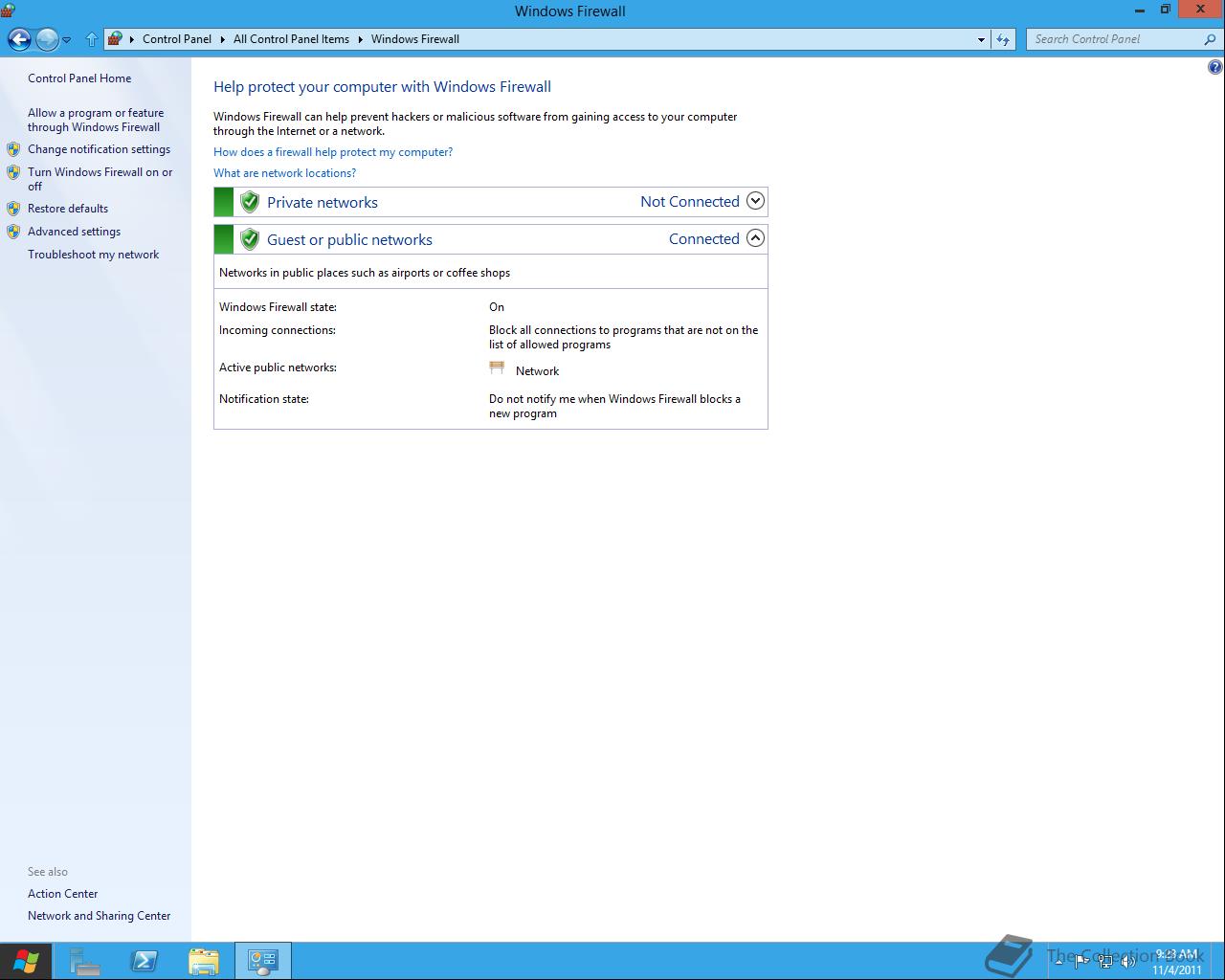
Task: Select Control Panel in the breadcrumb
Action: click(x=177, y=39)
